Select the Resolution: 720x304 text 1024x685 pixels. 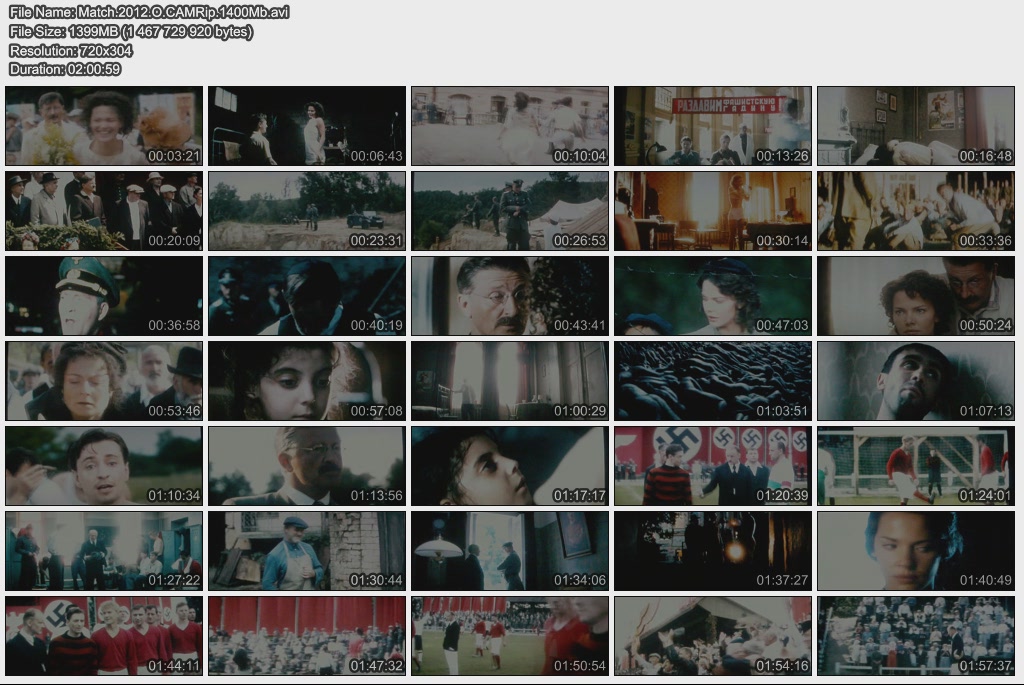tap(71, 50)
